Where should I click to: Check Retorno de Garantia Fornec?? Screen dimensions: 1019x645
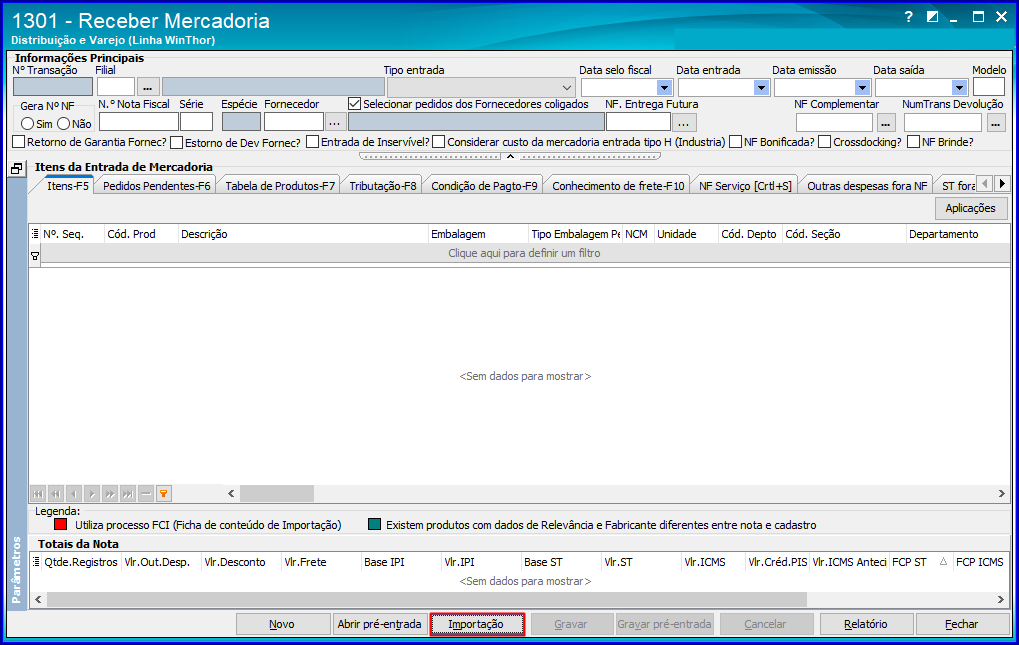(x=19, y=142)
